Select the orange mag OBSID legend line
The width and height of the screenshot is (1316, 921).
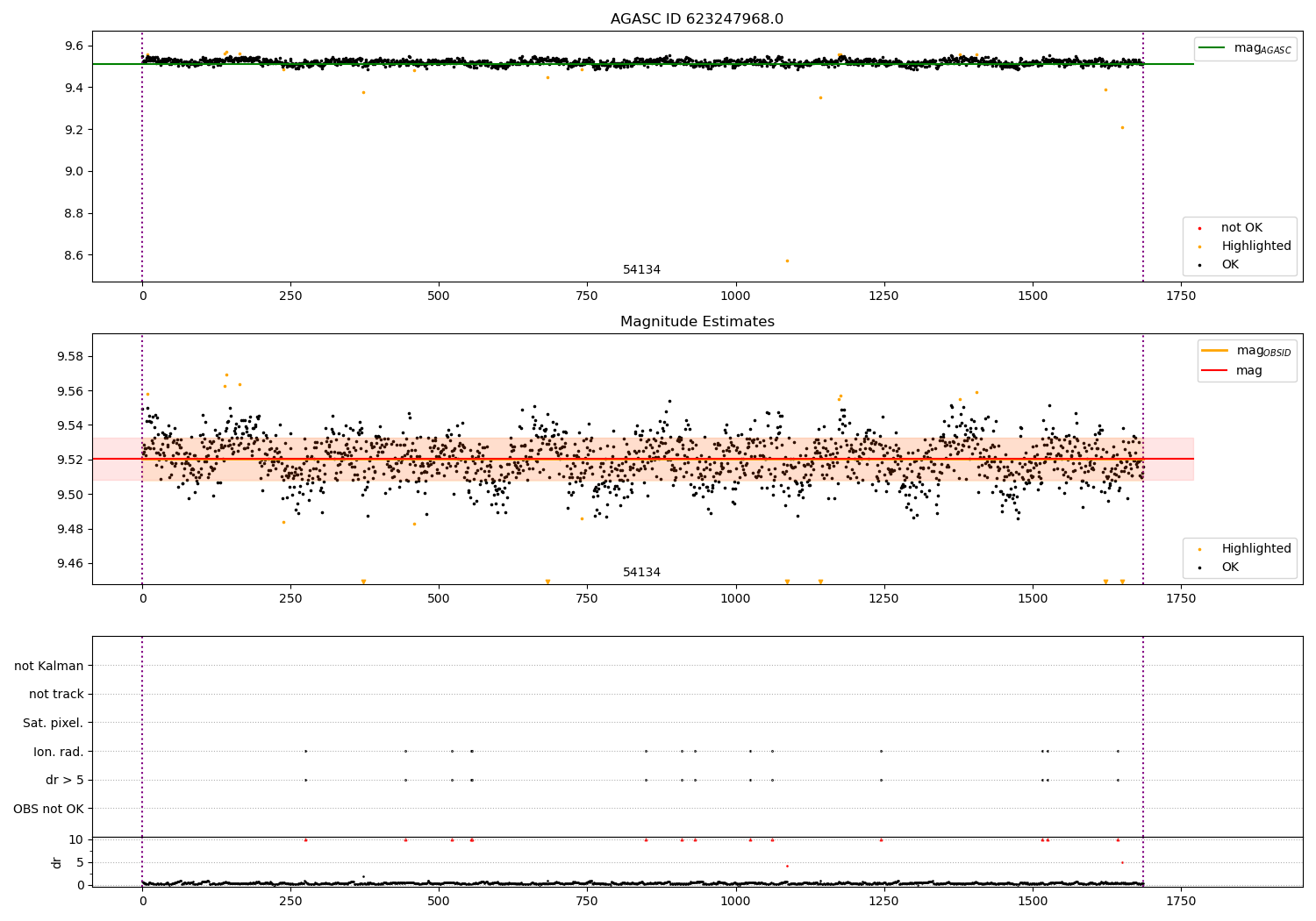[1215, 351]
